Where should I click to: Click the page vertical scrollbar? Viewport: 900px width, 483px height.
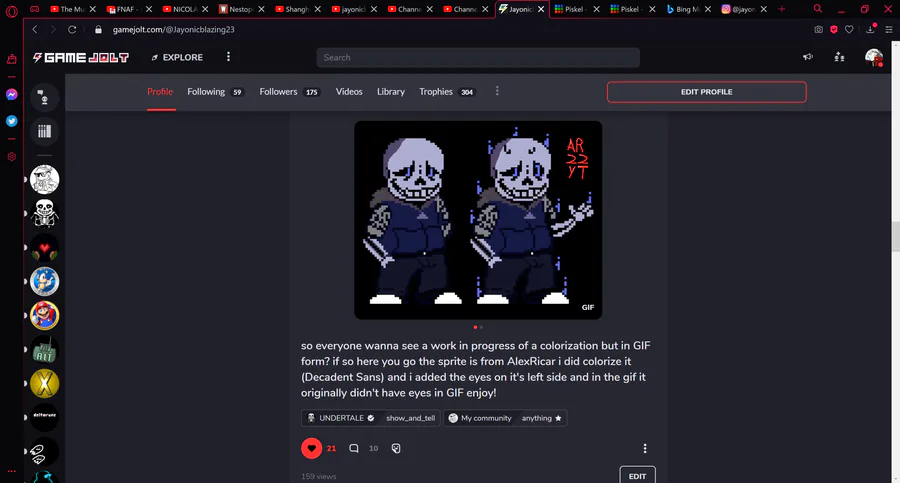[x=895, y=236]
